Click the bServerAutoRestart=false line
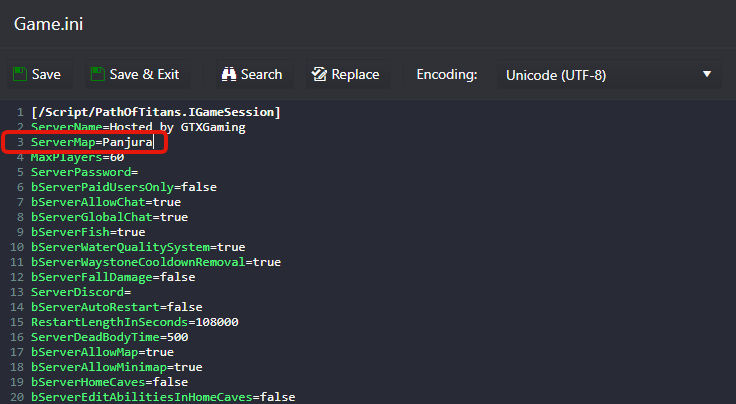Image resolution: width=736 pixels, height=404 pixels. (117, 307)
